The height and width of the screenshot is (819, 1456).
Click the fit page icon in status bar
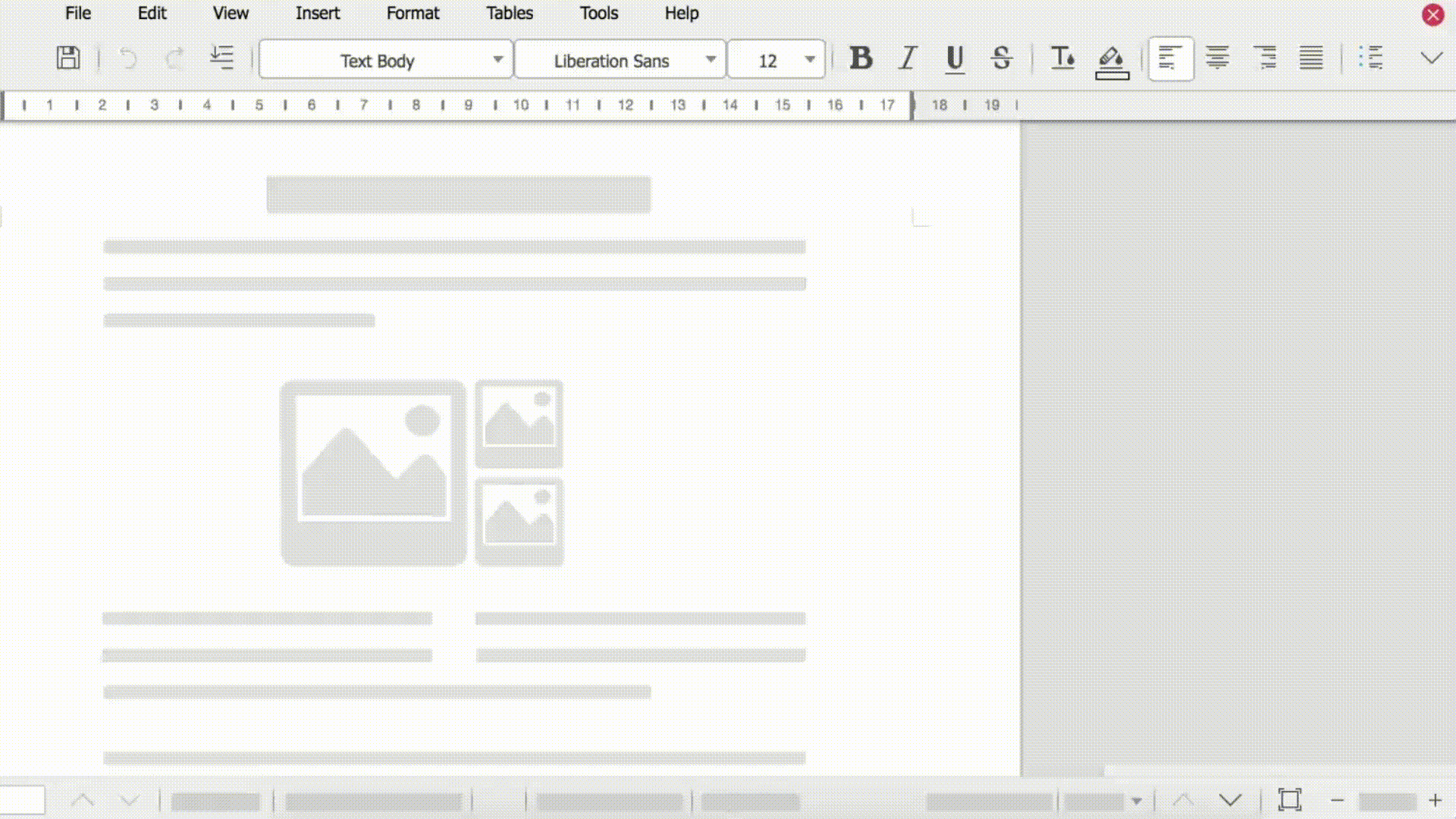click(1289, 799)
